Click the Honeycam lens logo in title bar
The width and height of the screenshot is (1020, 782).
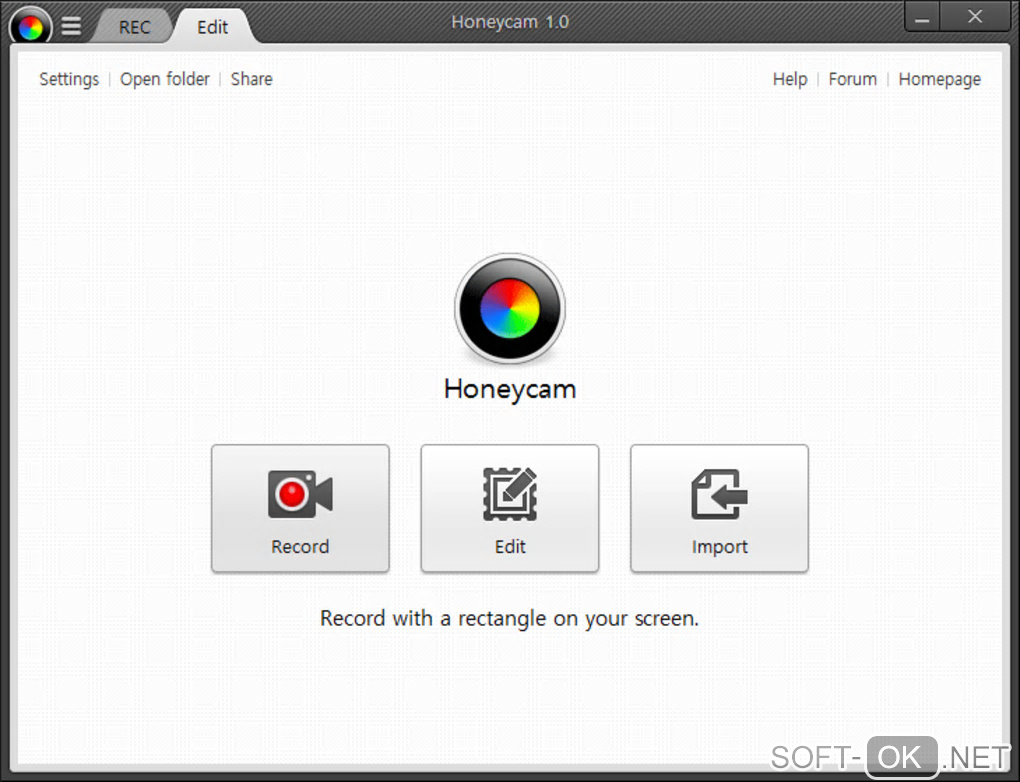[31, 26]
